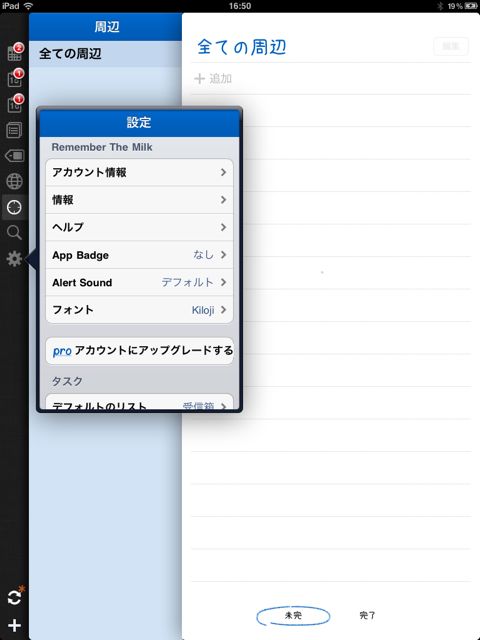Expand the Alert Sound option
Screen dimensions: 480x640
139,282
